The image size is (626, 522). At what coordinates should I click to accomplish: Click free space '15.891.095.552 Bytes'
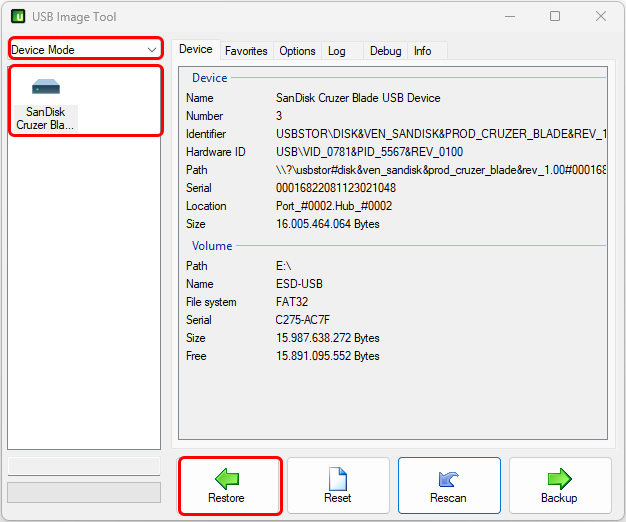coord(327,356)
